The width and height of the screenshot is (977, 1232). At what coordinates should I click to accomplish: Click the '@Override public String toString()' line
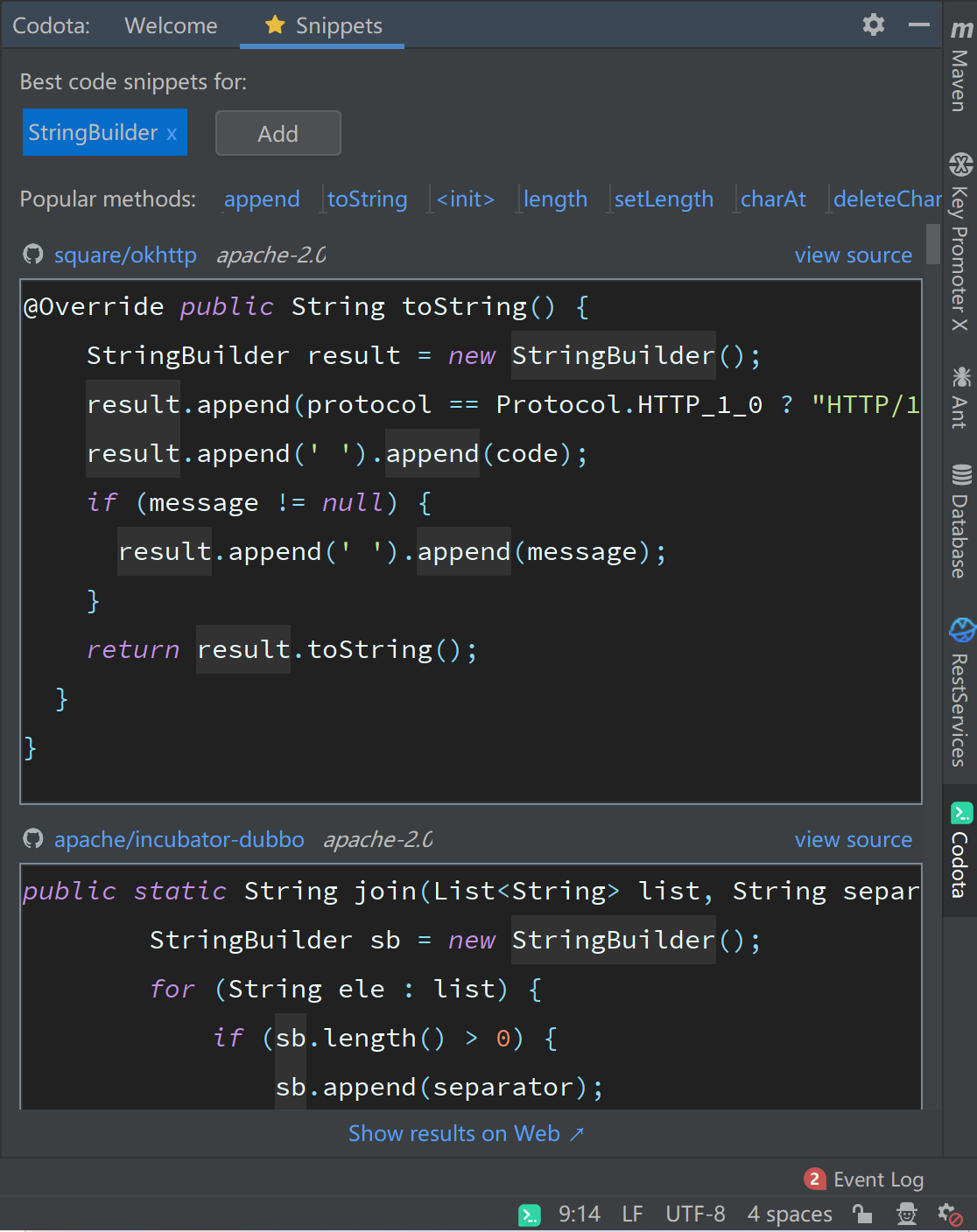pyautogui.click(x=306, y=306)
